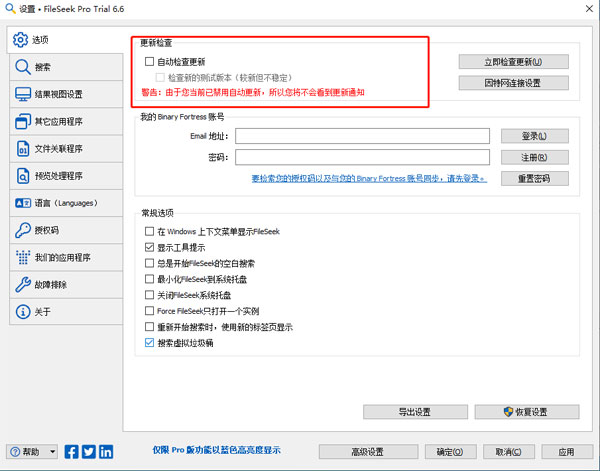Switch to the 搜索 settings tab

pos(66,67)
